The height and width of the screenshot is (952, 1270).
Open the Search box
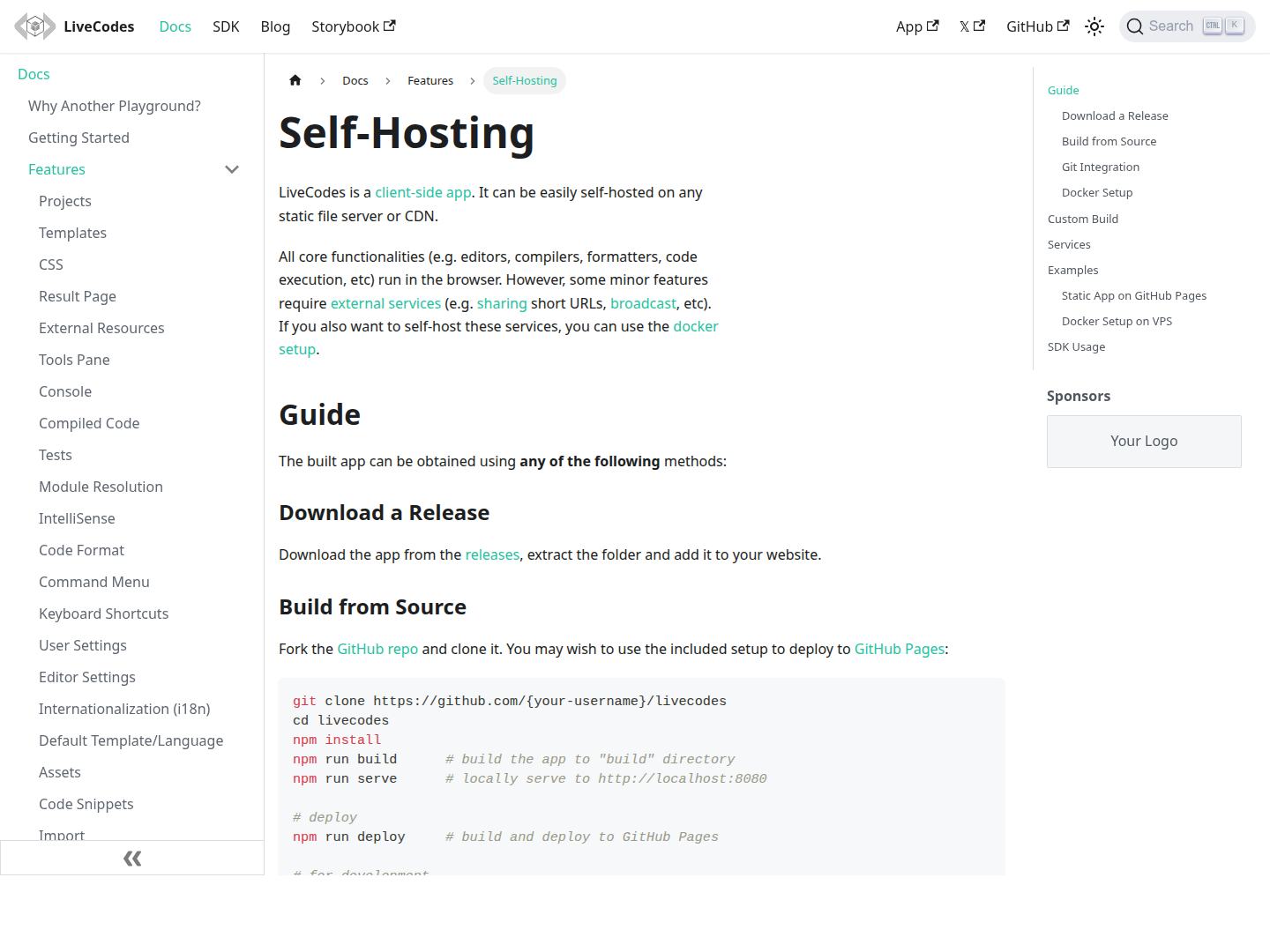click(1187, 26)
